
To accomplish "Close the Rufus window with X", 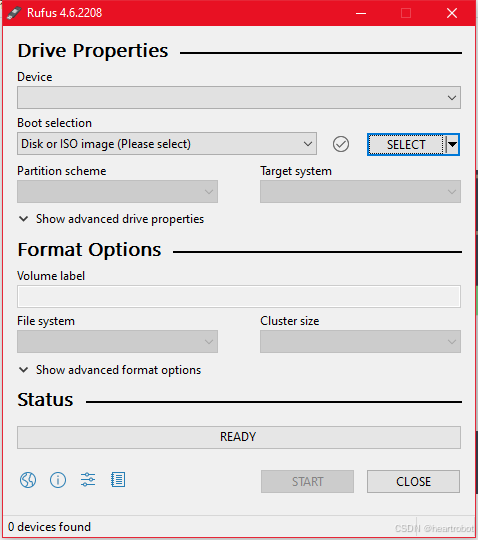I will [x=452, y=13].
